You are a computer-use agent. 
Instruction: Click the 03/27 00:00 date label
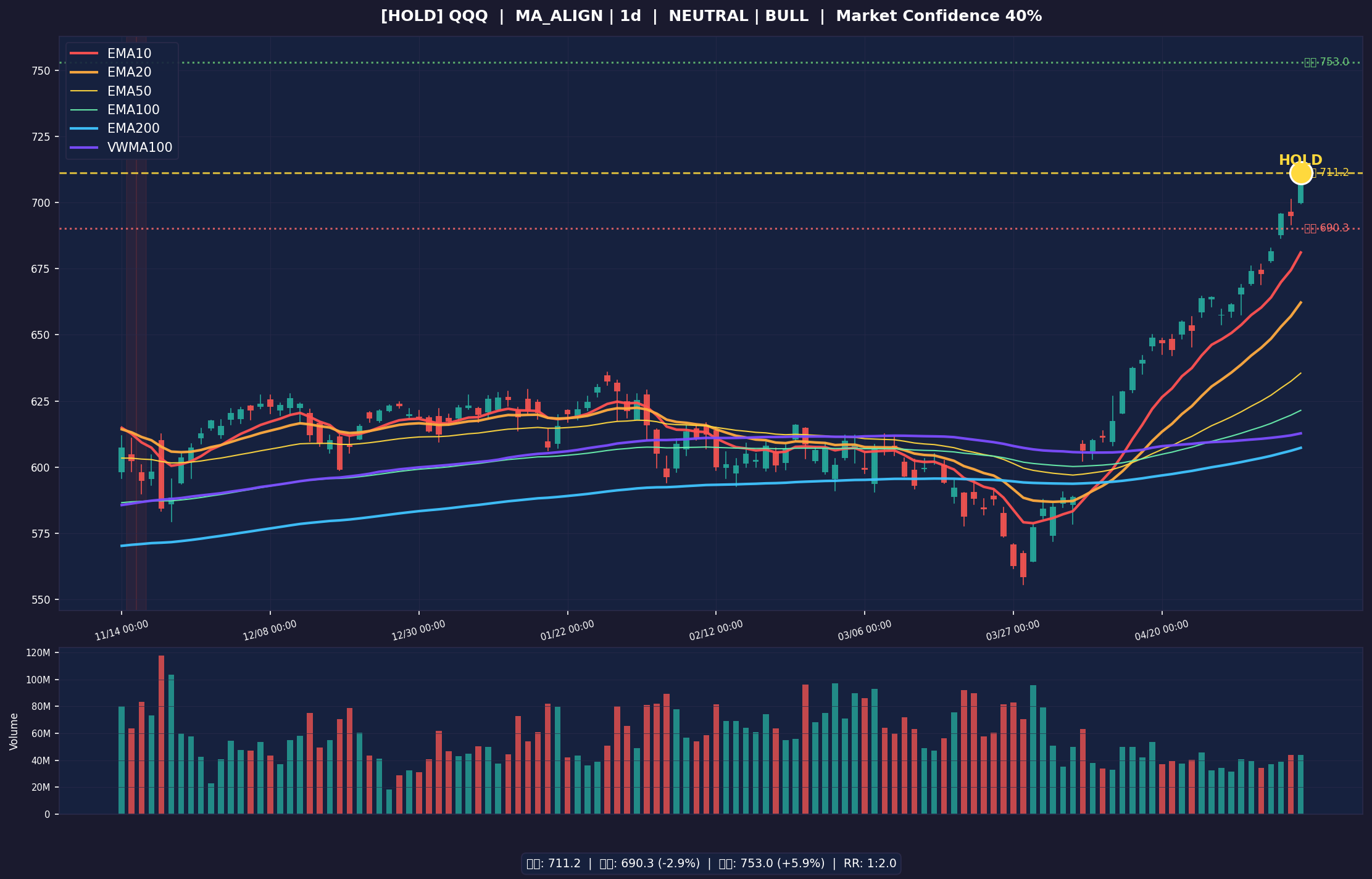(1013, 631)
